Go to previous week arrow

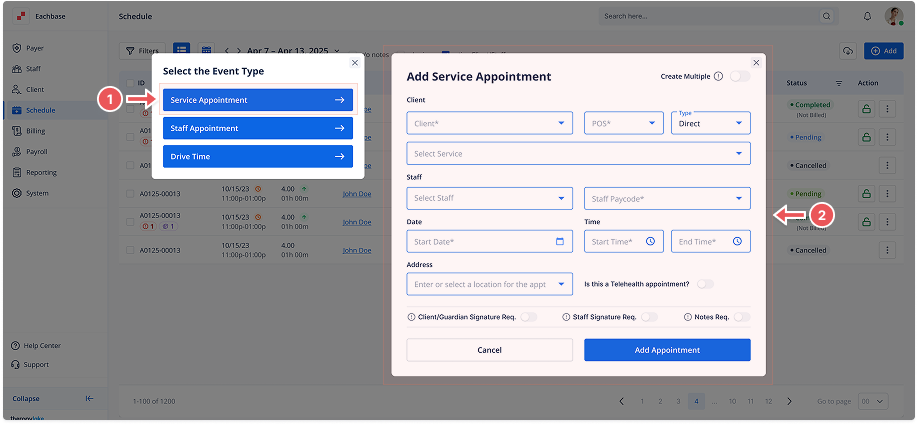click(x=227, y=51)
